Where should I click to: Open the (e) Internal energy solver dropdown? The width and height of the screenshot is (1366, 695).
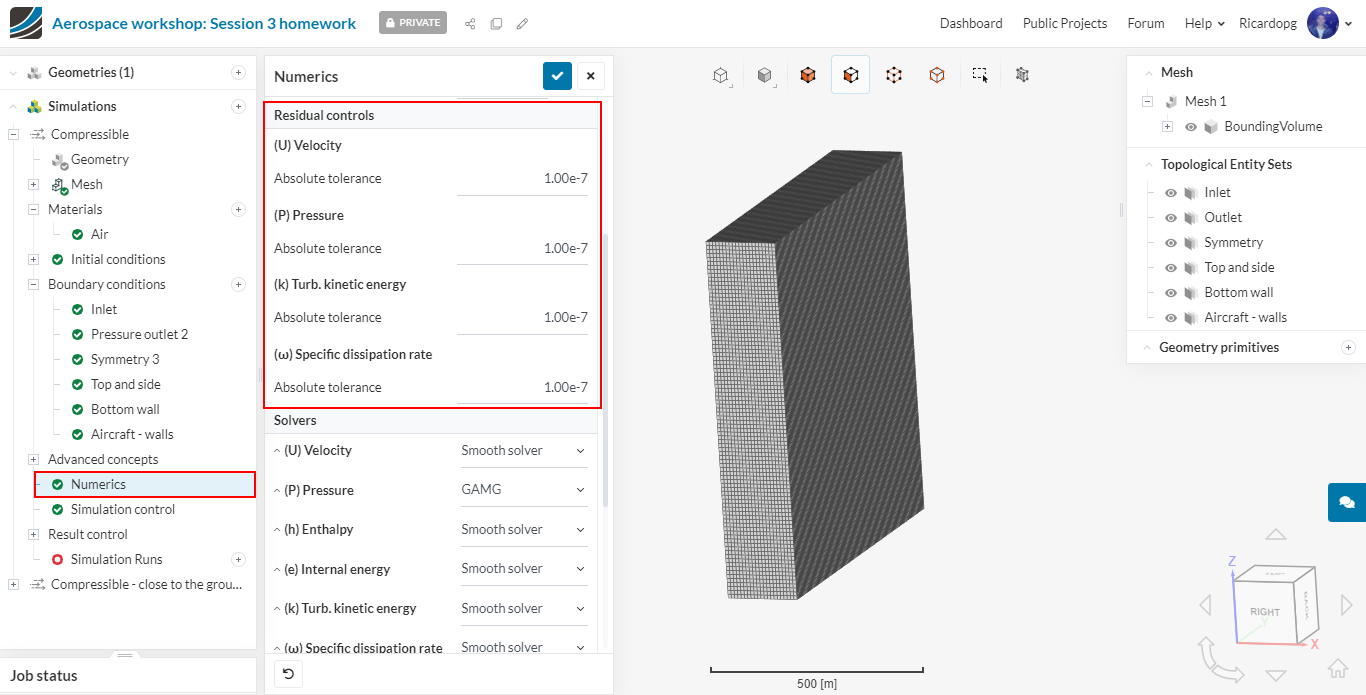[522, 569]
